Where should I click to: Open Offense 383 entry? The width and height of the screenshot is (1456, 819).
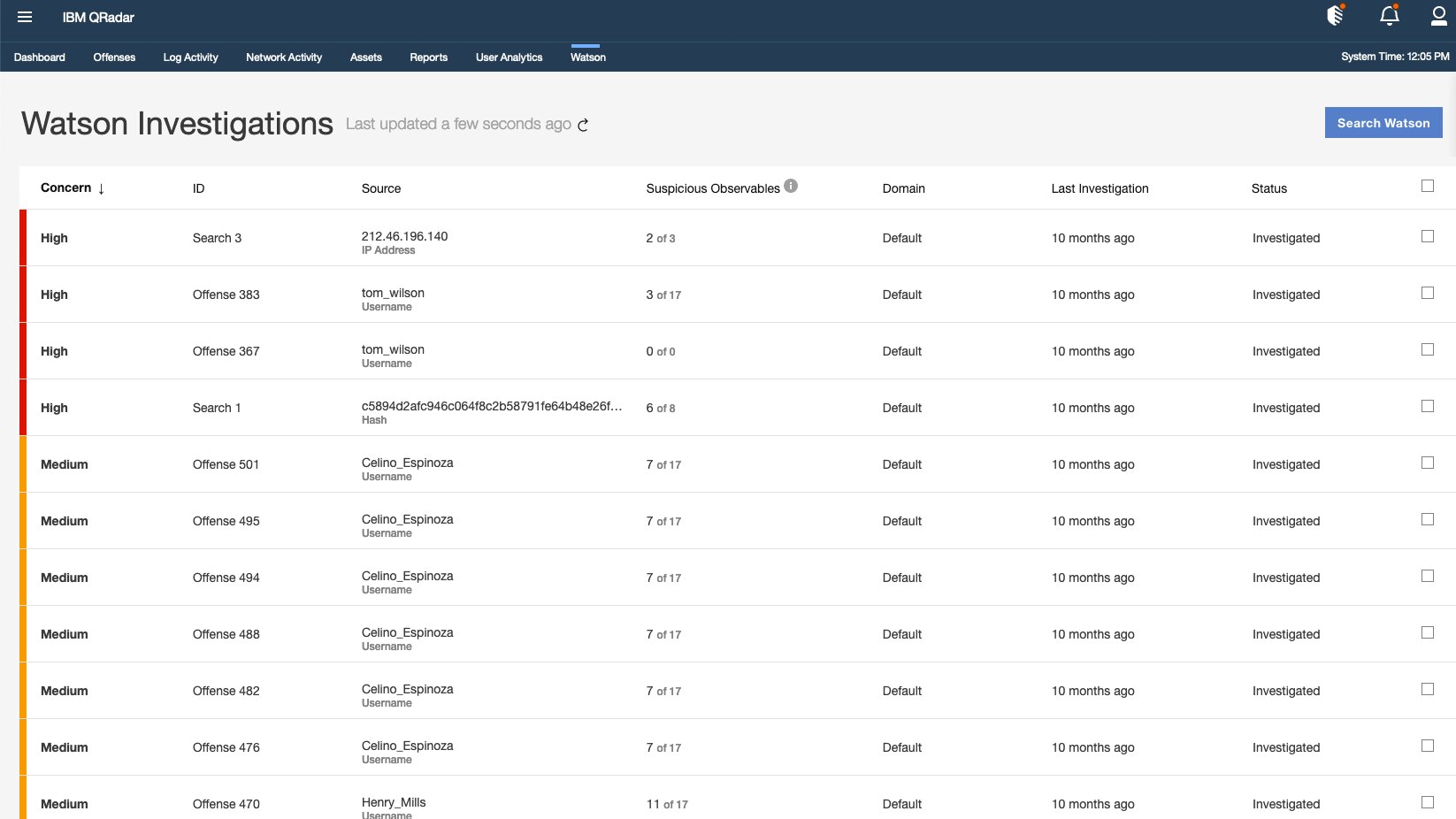click(x=226, y=295)
